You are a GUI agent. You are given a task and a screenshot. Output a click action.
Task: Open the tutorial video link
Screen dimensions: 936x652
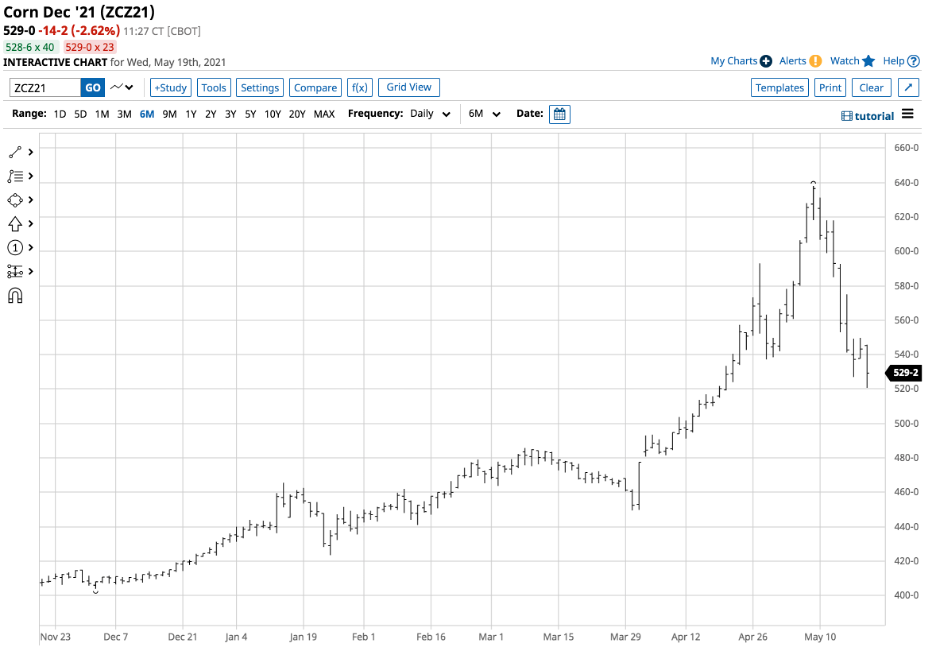[x=867, y=116]
